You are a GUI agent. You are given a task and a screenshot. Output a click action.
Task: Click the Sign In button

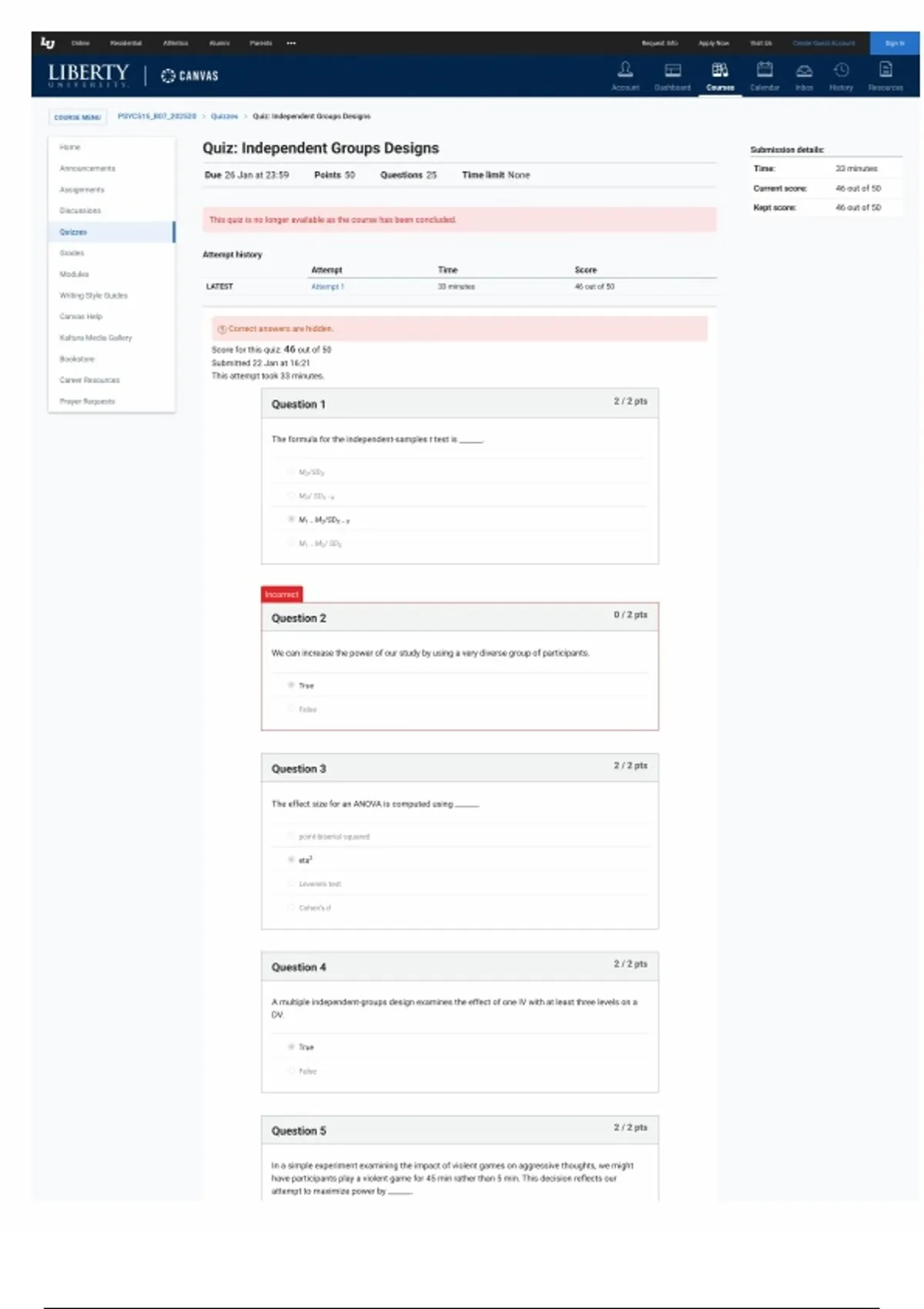coord(894,43)
